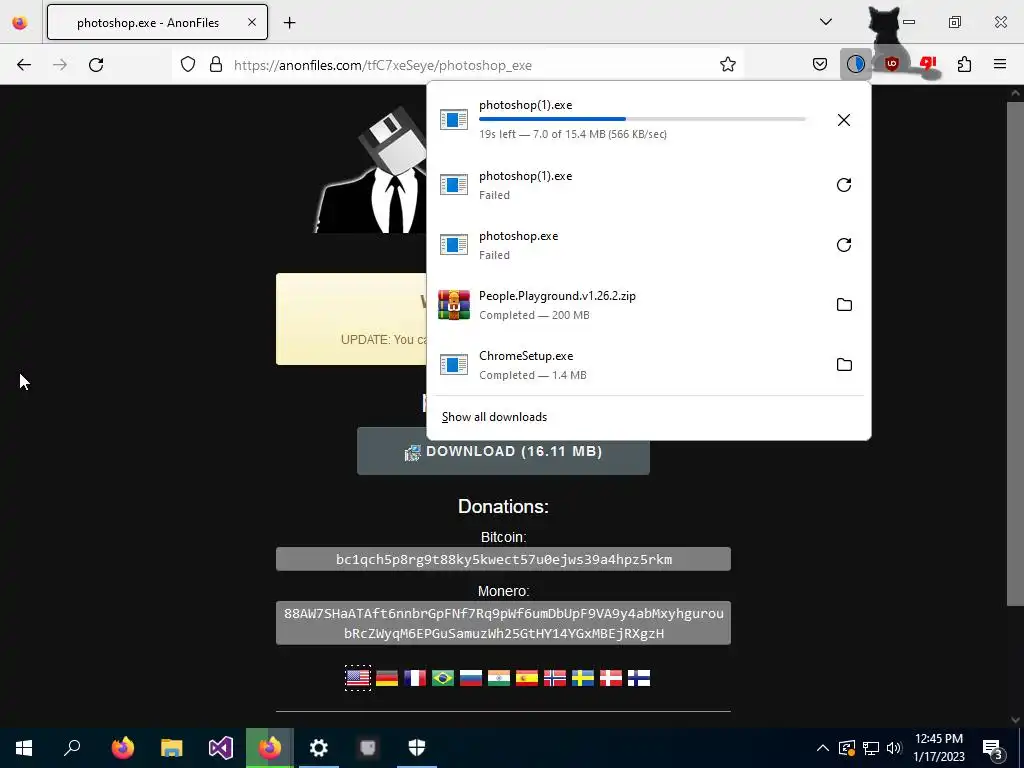Switch language to Spanish flag
This screenshot has width=1024, height=768.
527,679
